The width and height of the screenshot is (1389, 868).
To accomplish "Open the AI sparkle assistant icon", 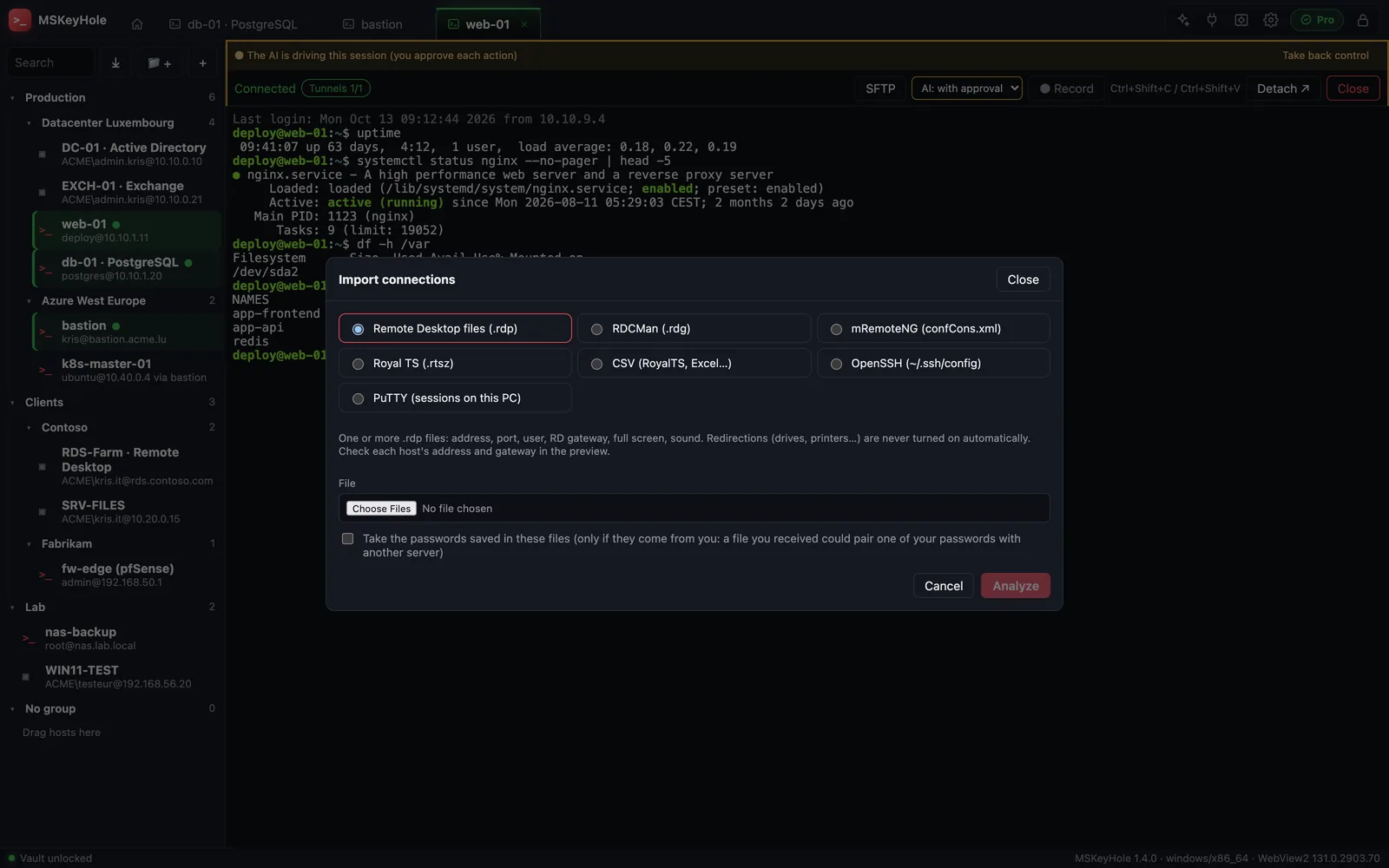I will tap(1183, 20).
